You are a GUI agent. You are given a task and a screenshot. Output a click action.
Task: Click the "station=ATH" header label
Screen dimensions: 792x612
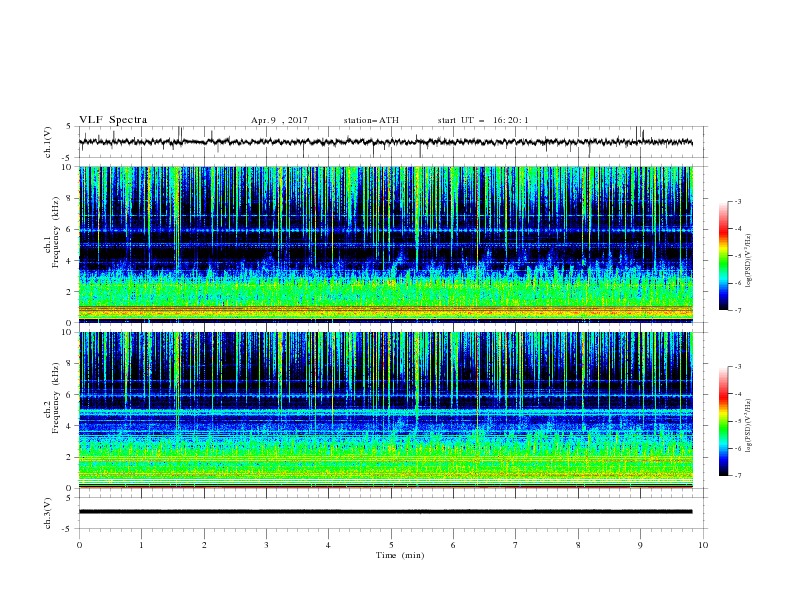click(x=371, y=120)
